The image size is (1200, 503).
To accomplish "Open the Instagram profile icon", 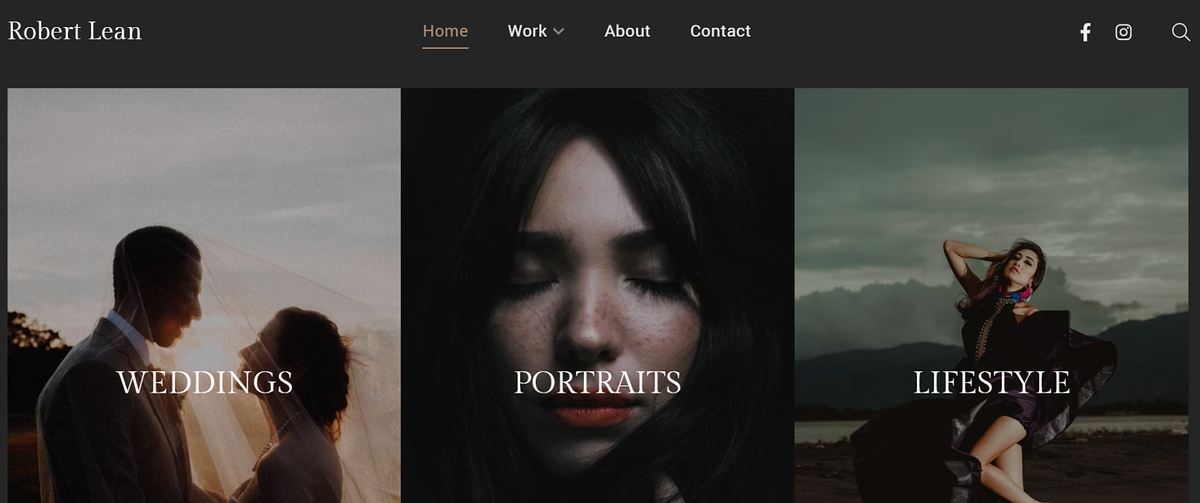I will point(1123,32).
